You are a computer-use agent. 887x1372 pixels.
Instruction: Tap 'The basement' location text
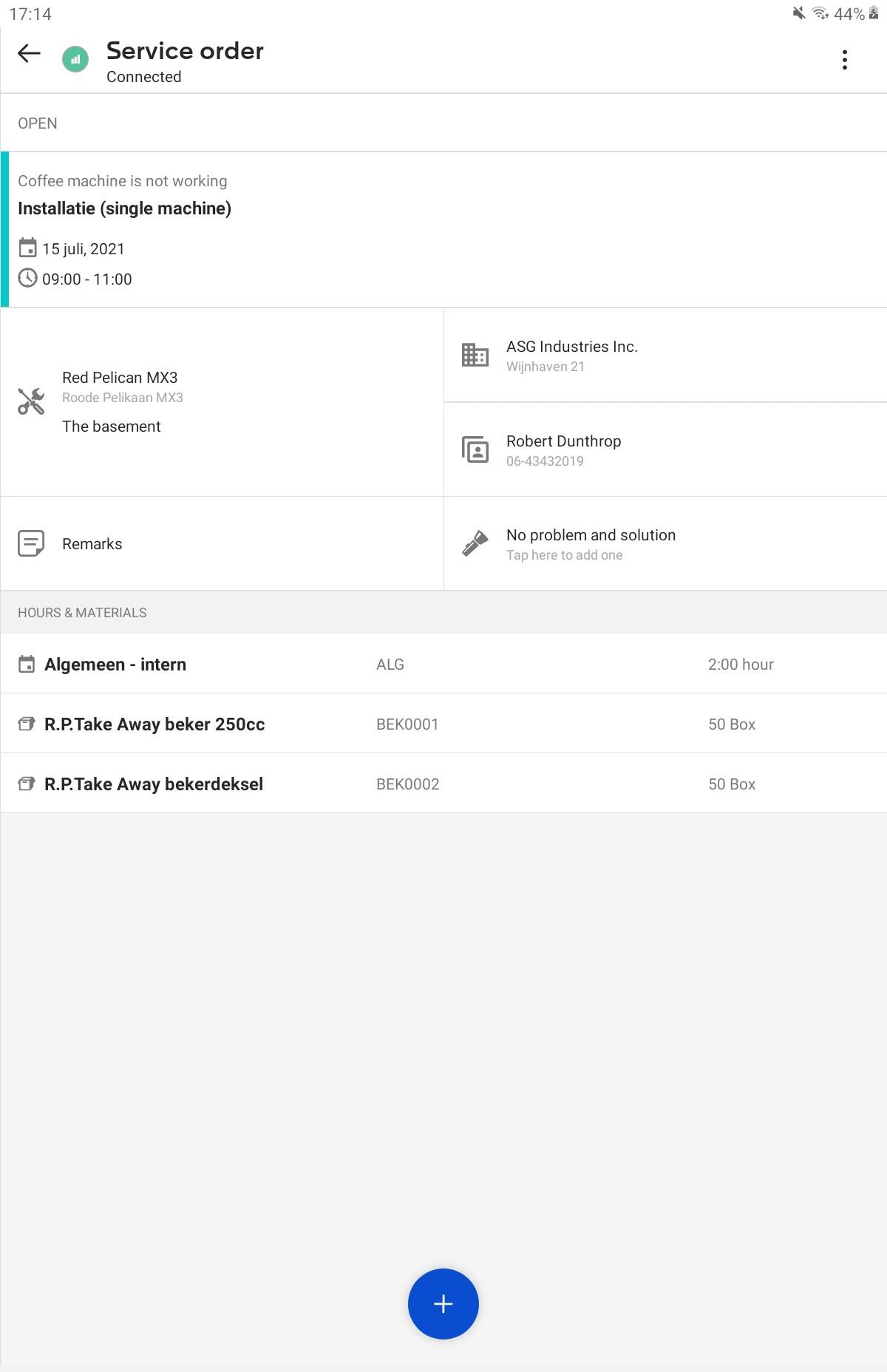[111, 427]
